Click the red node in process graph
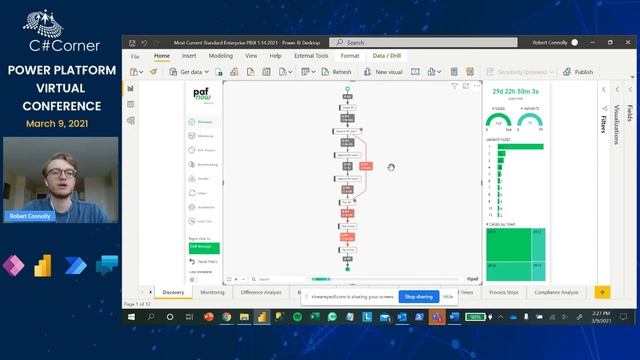Screen dimensions: 640x360 pyautogui.click(x=366, y=166)
